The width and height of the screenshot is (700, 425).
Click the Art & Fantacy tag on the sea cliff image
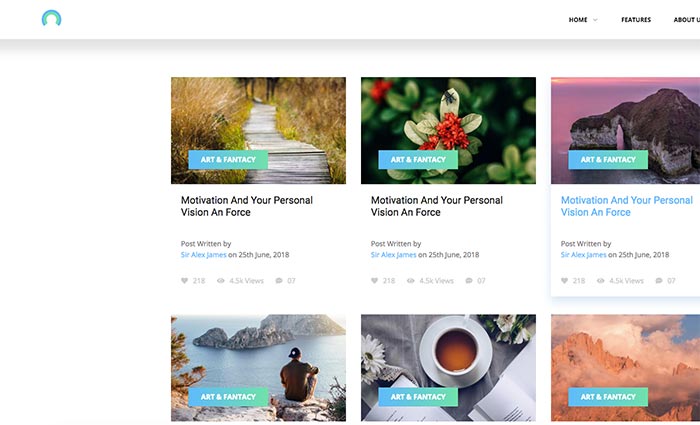click(608, 159)
